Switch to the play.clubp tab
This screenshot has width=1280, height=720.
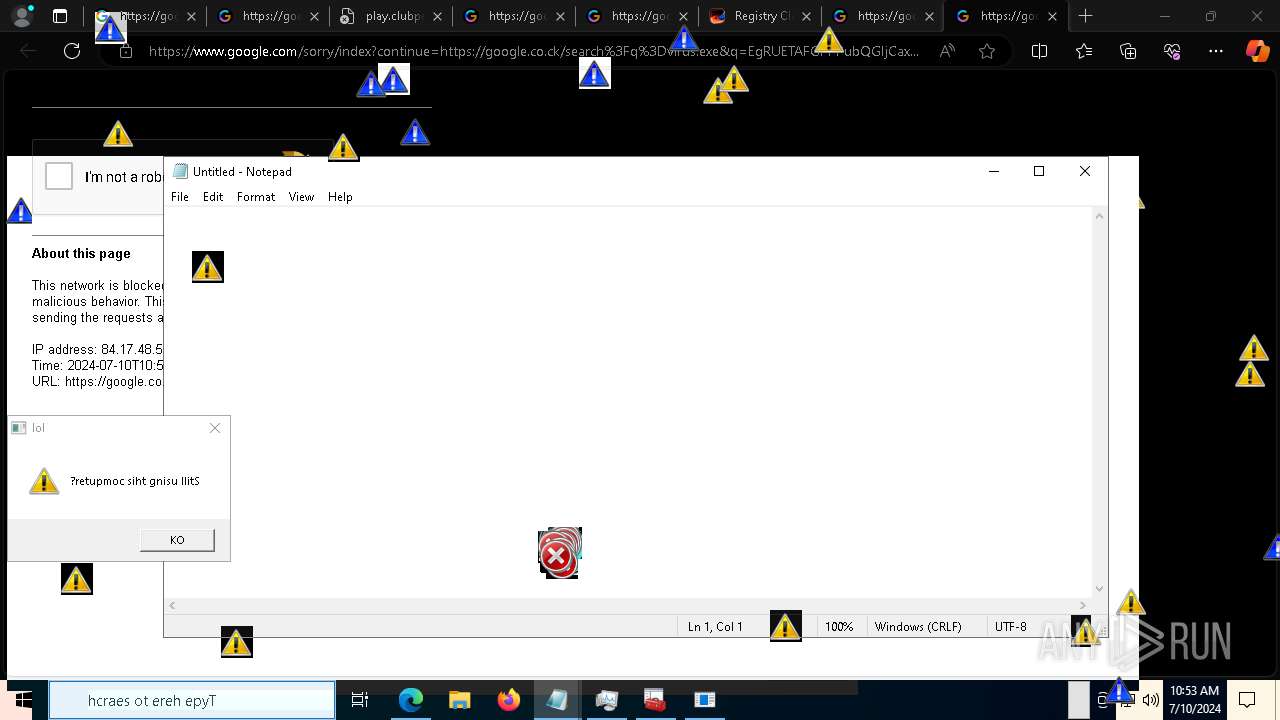tap(390, 16)
